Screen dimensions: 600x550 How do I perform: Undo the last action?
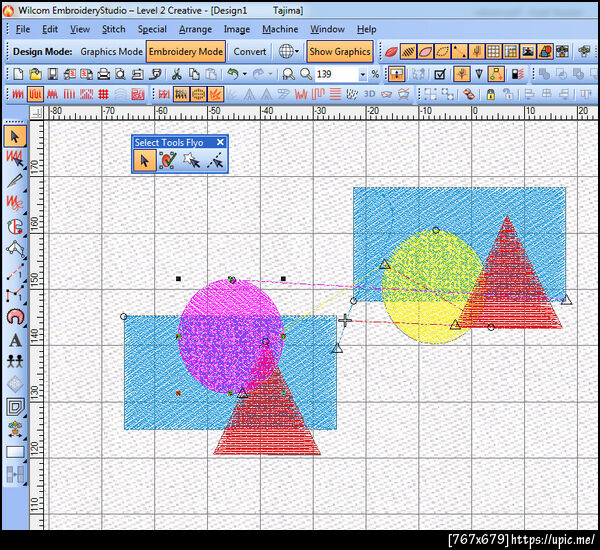coord(232,74)
